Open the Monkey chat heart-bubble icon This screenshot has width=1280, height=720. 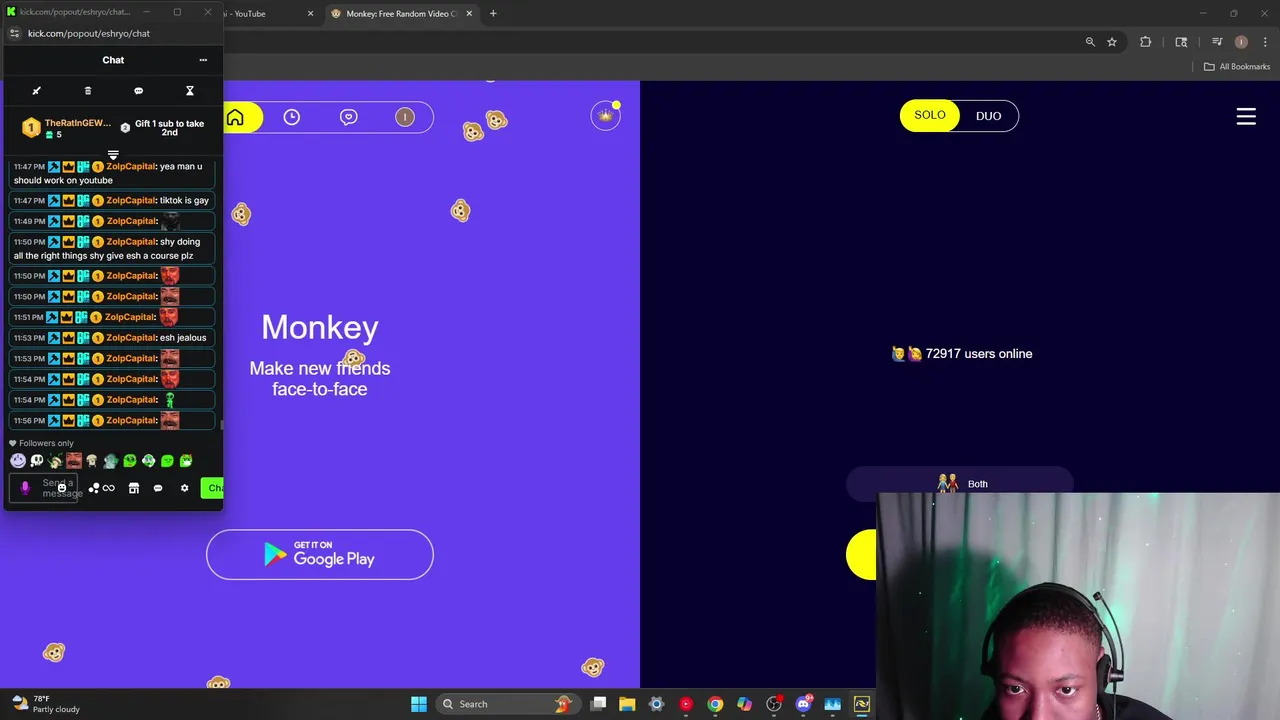pyautogui.click(x=348, y=117)
